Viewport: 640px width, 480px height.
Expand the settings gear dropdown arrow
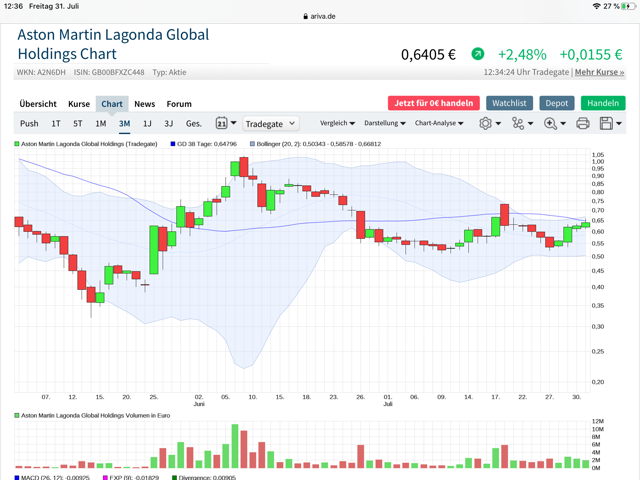click(x=498, y=123)
